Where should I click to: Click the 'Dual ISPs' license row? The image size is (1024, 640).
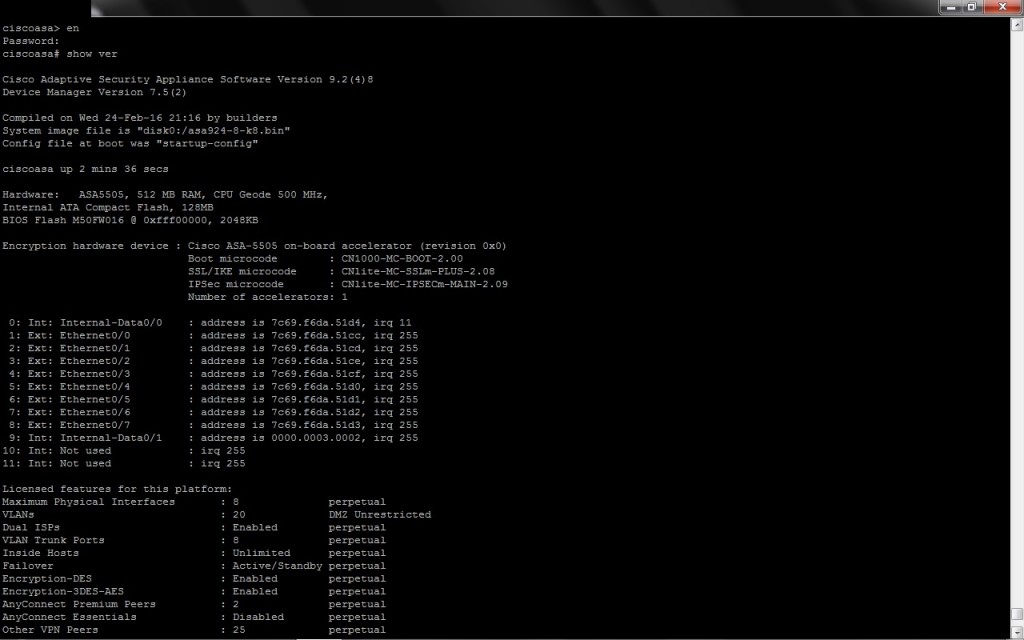pyautogui.click(x=194, y=527)
